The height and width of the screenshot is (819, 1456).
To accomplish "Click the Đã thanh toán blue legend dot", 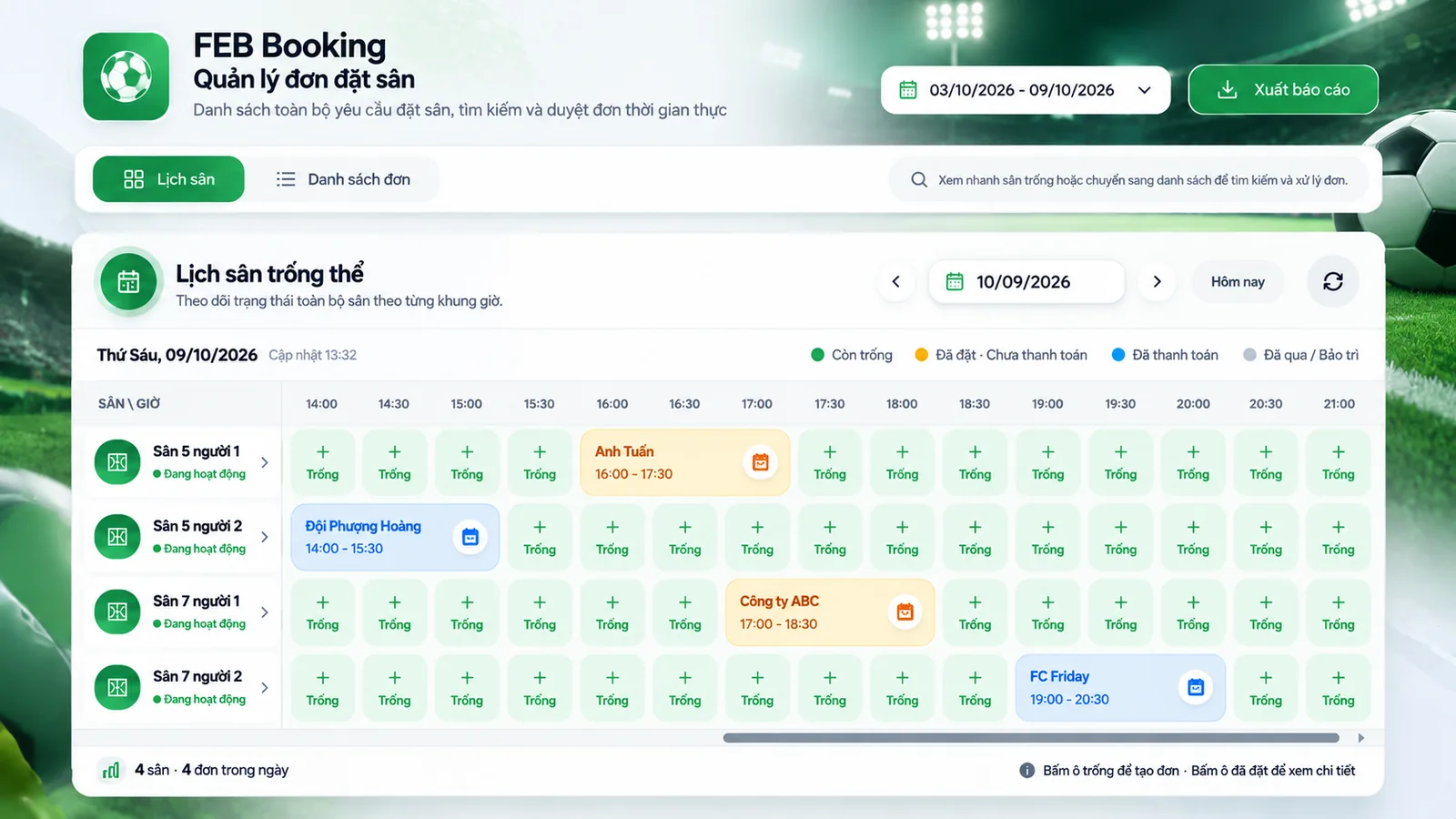I will 1118,355.
